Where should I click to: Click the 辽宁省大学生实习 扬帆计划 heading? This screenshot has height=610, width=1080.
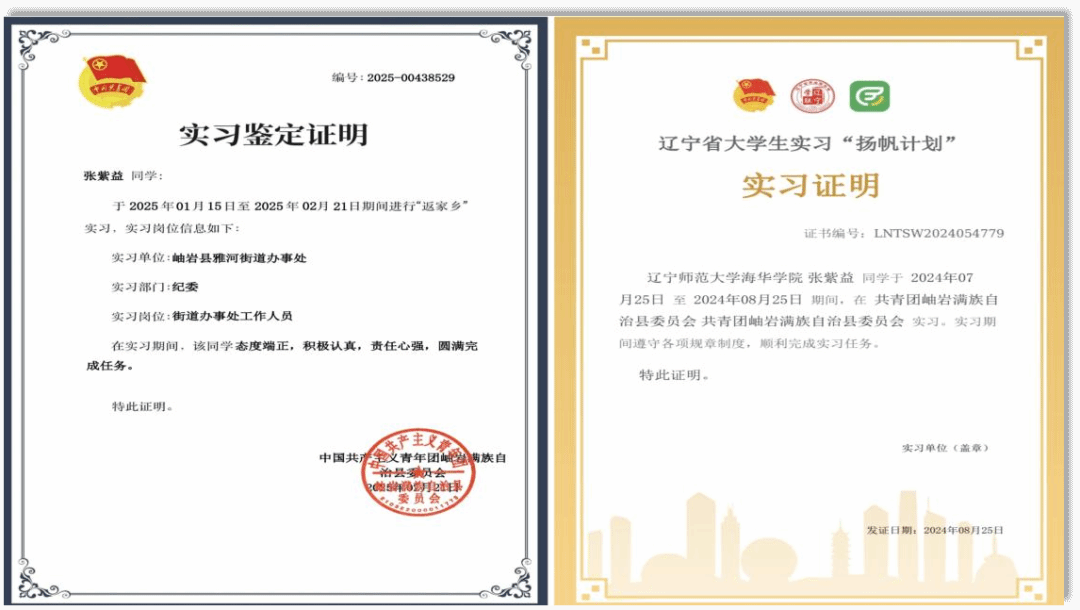click(x=809, y=143)
